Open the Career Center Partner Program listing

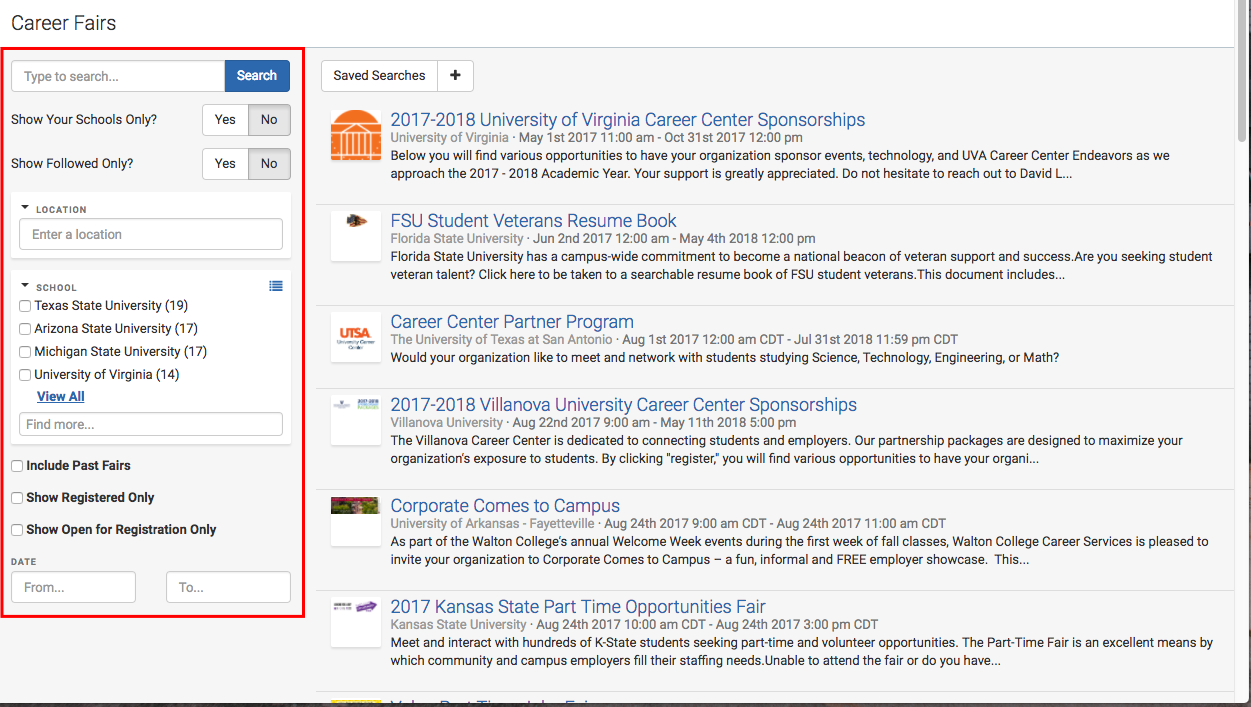tap(512, 322)
